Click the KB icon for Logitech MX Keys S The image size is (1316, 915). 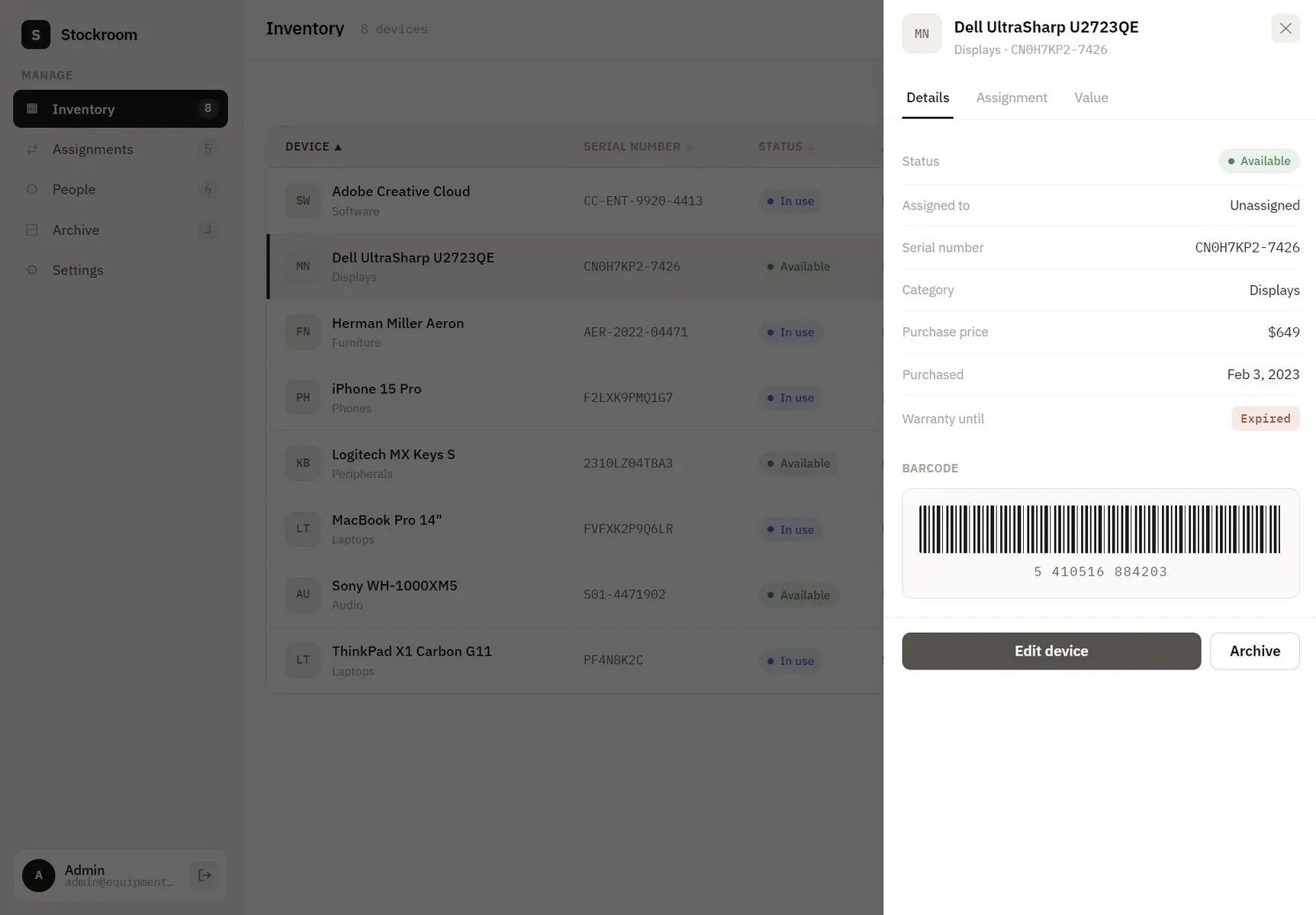click(x=303, y=463)
